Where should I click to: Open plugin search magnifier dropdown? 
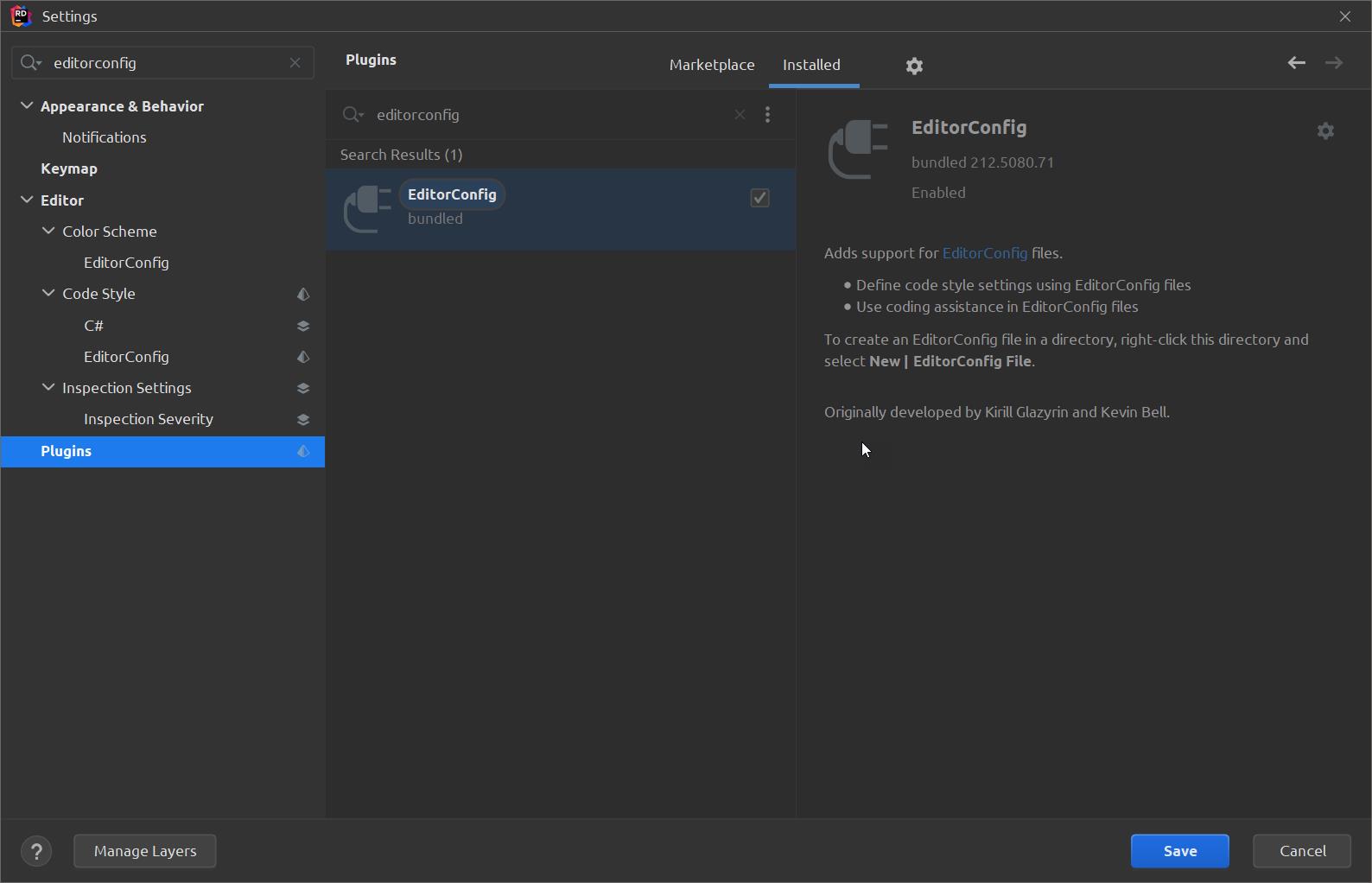click(353, 114)
